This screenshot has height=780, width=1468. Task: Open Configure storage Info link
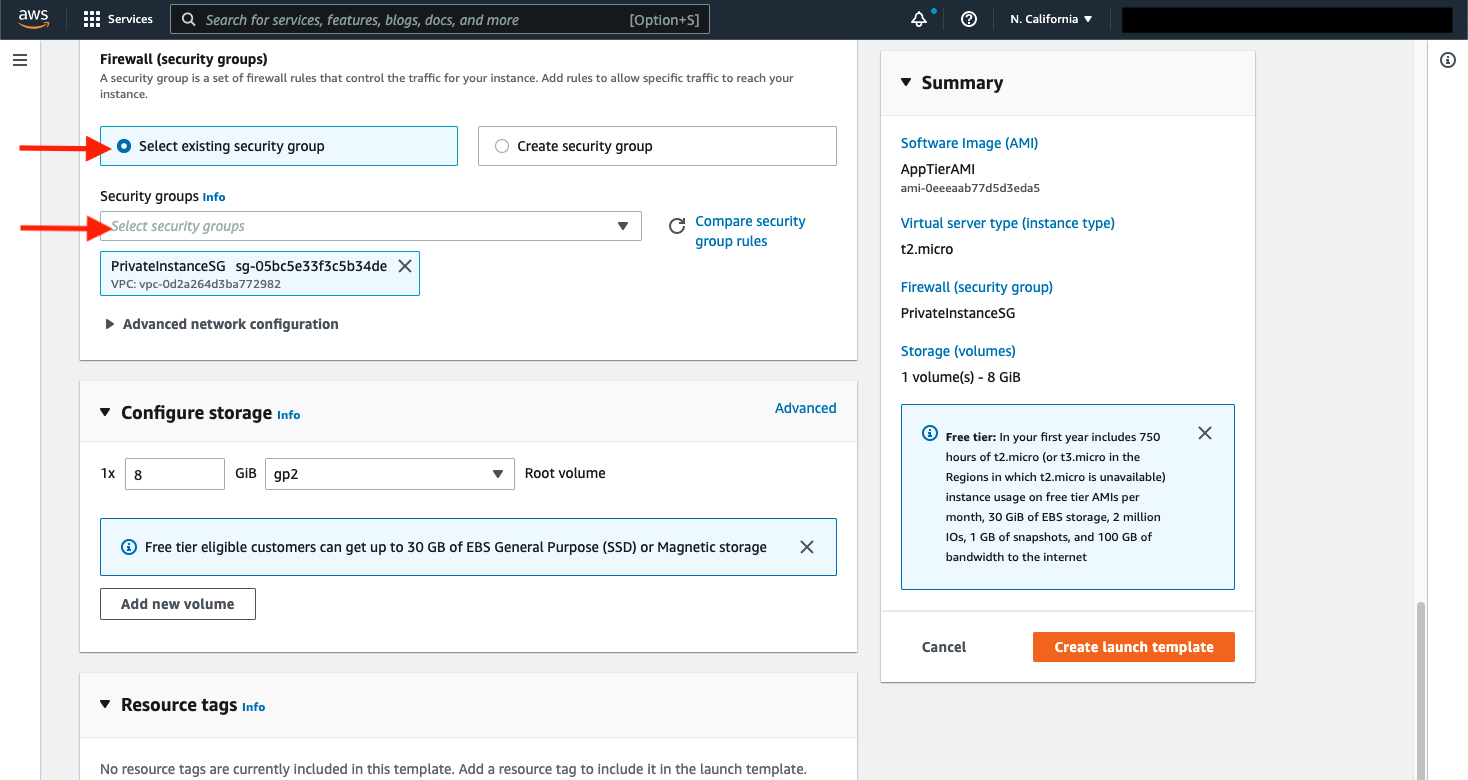pos(289,415)
